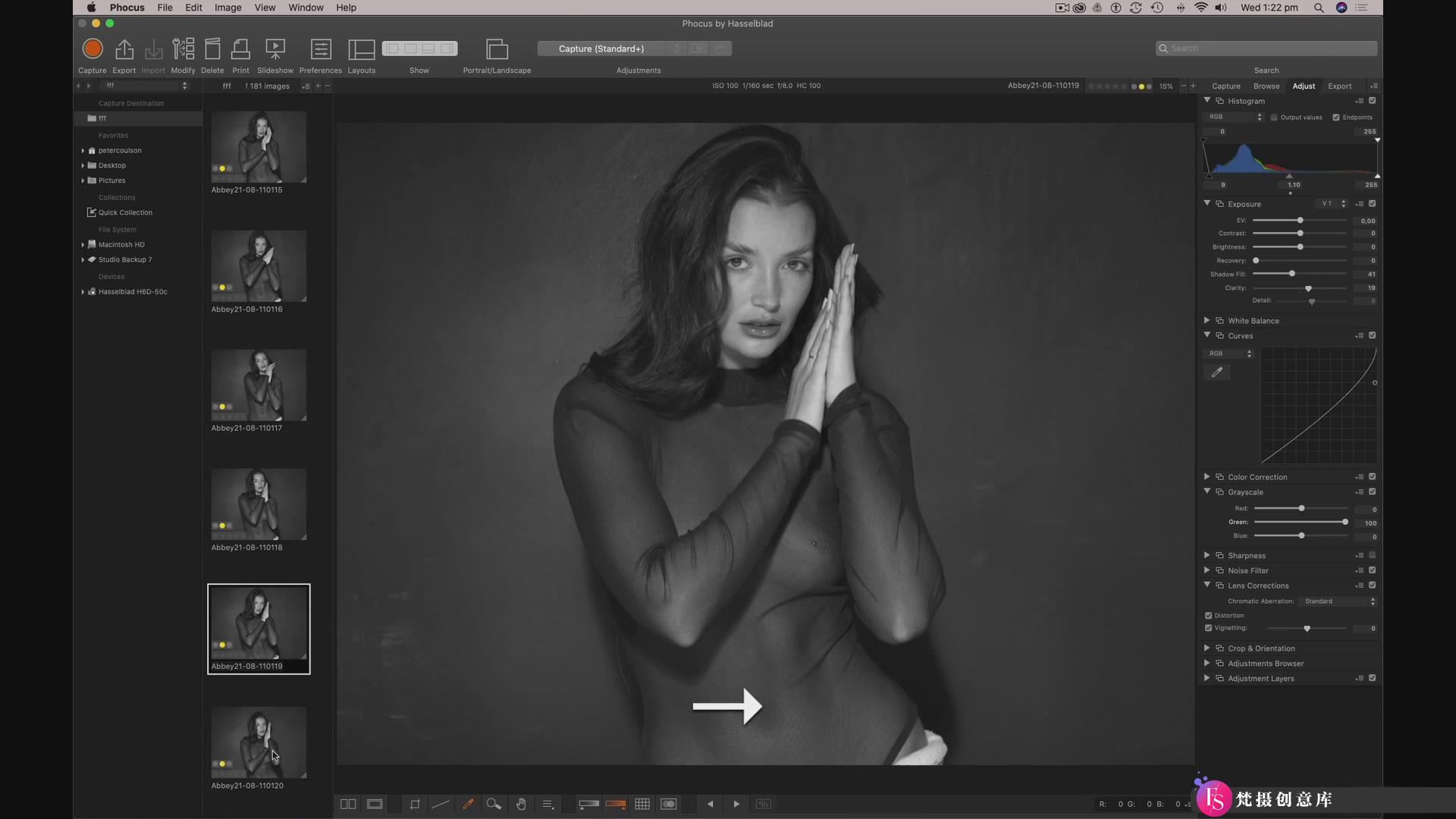Screen dimensions: 1456x819
Task: Expand the Macintosh HD tree item
Action: [83, 244]
